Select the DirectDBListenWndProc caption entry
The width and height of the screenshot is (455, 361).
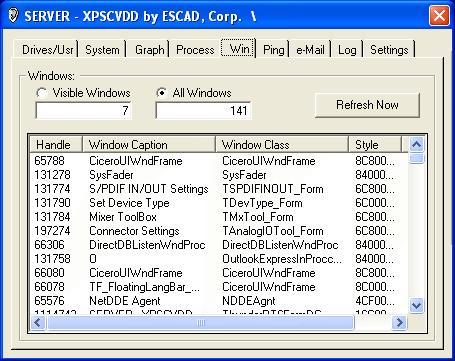147,245
